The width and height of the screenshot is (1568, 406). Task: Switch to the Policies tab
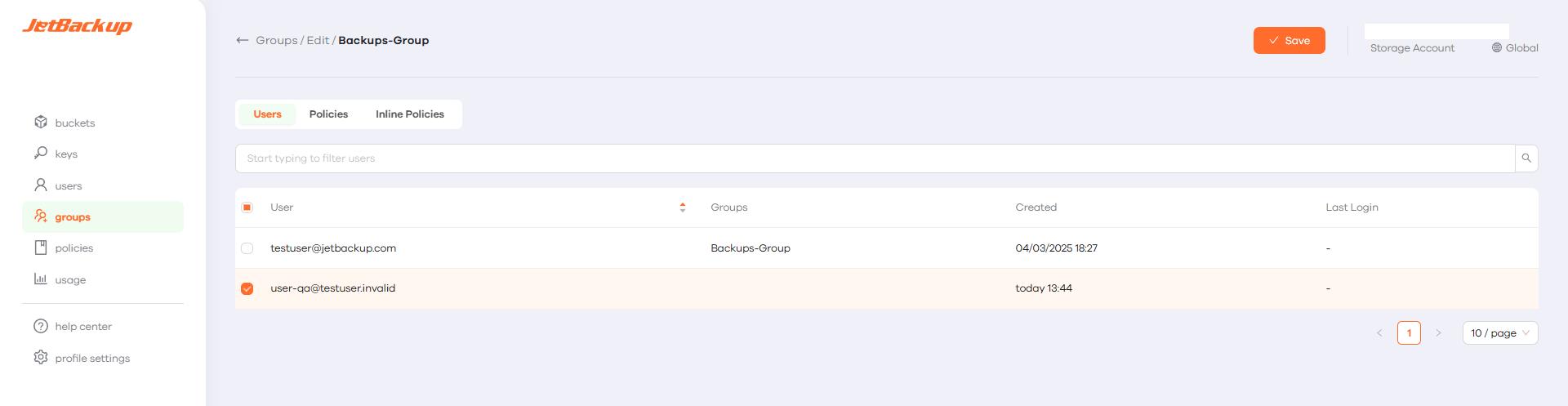click(328, 114)
